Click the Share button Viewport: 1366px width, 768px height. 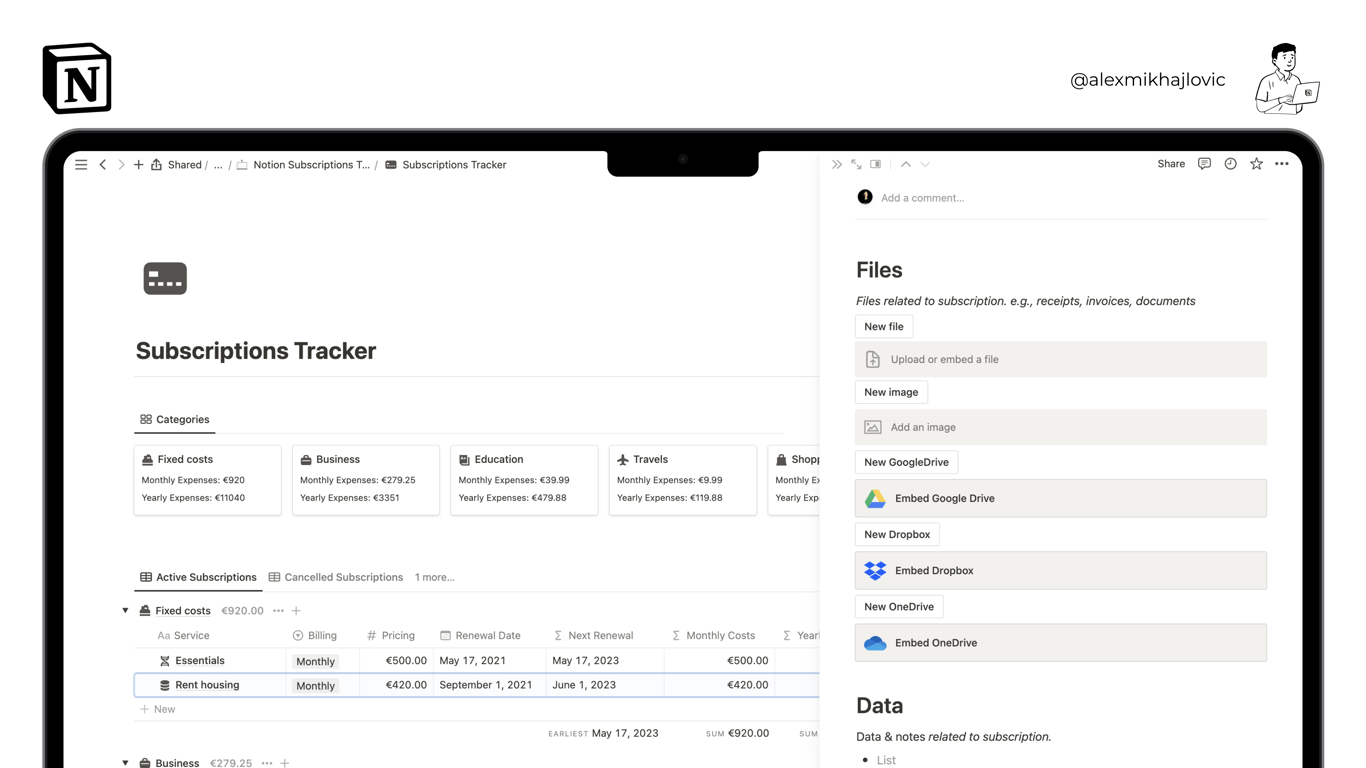(1170, 164)
